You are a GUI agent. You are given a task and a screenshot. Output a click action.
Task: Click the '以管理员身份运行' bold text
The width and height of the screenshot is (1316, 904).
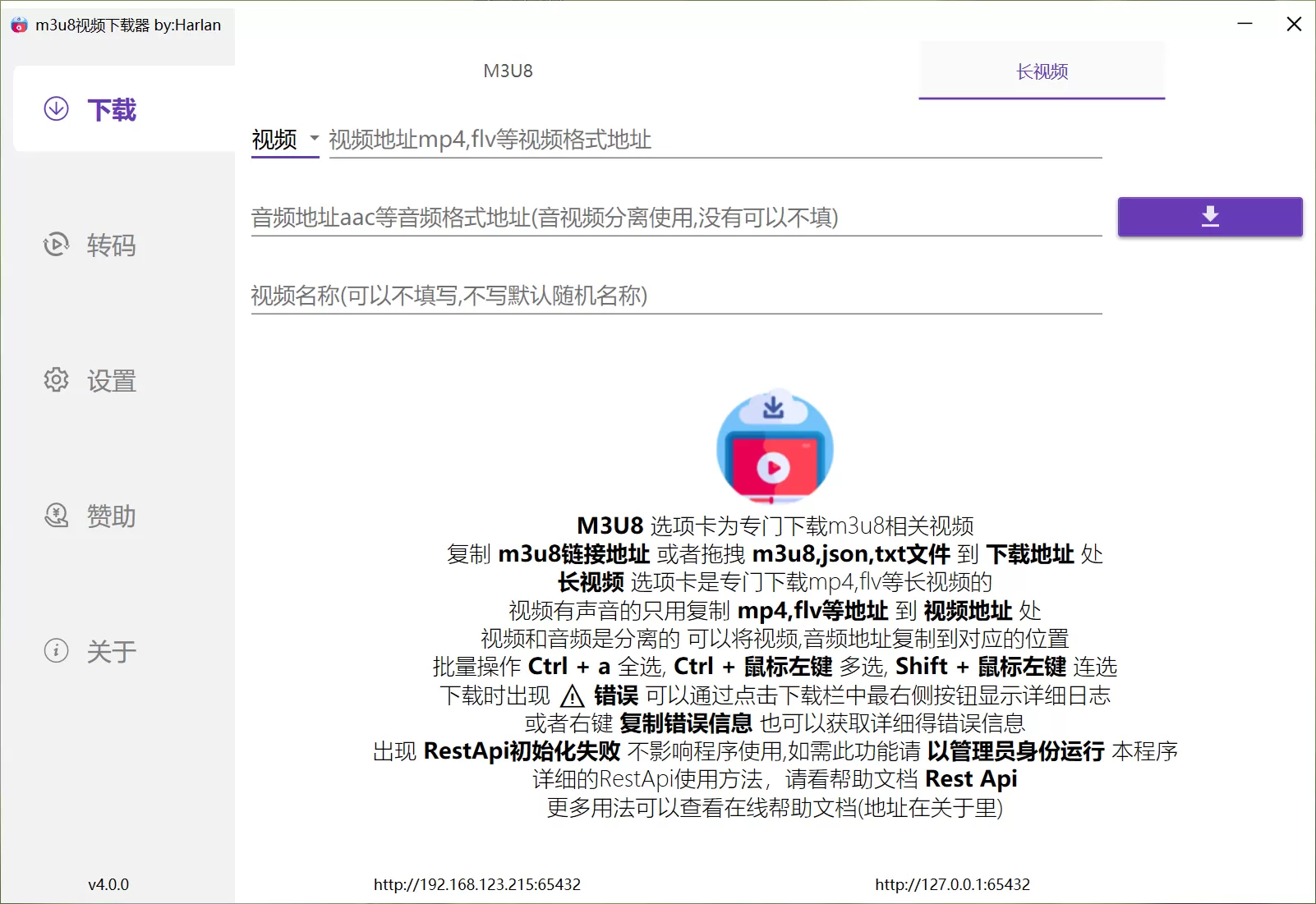(x=1016, y=751)
